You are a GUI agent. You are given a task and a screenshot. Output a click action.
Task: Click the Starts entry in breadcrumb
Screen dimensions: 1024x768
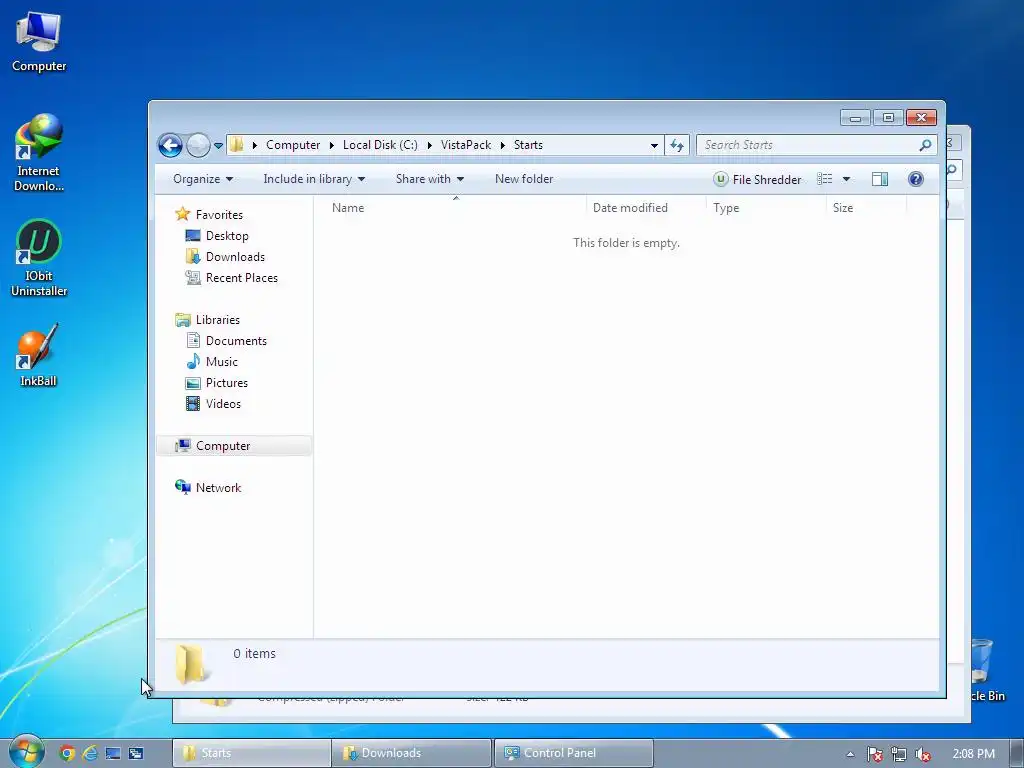[528, 145]
